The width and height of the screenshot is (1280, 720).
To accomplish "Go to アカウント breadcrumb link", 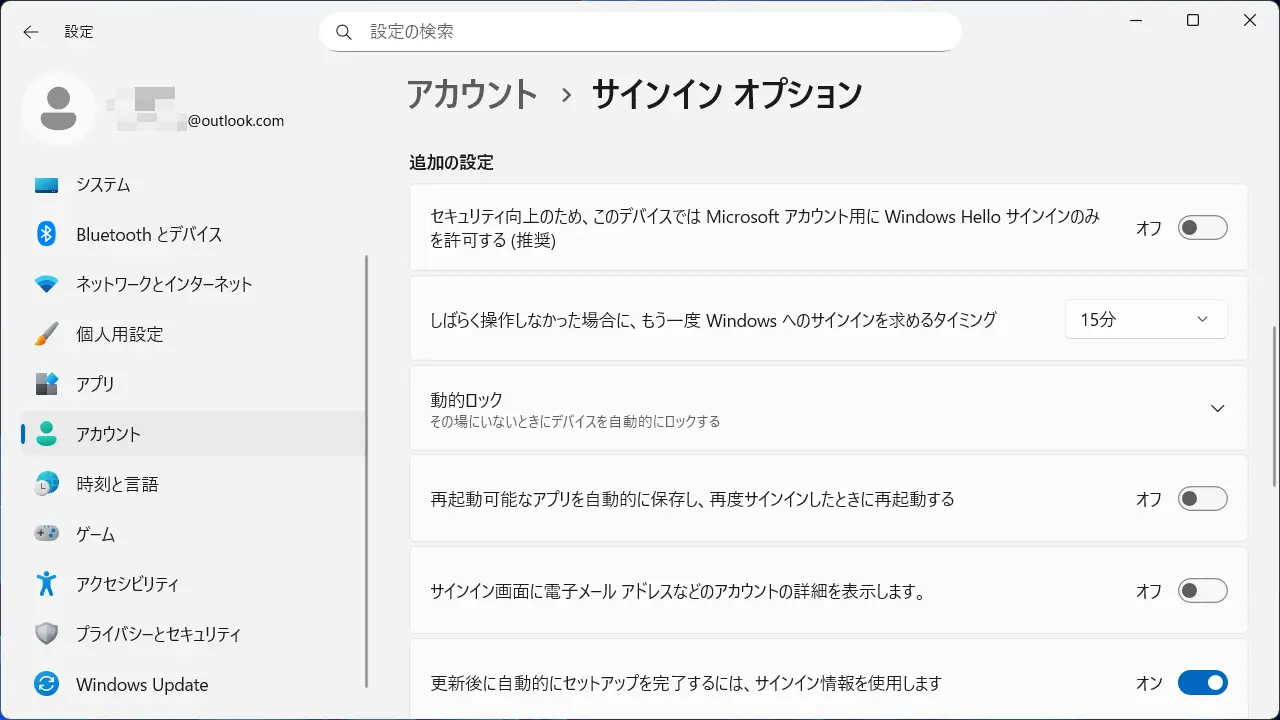I will click(472, 94).
